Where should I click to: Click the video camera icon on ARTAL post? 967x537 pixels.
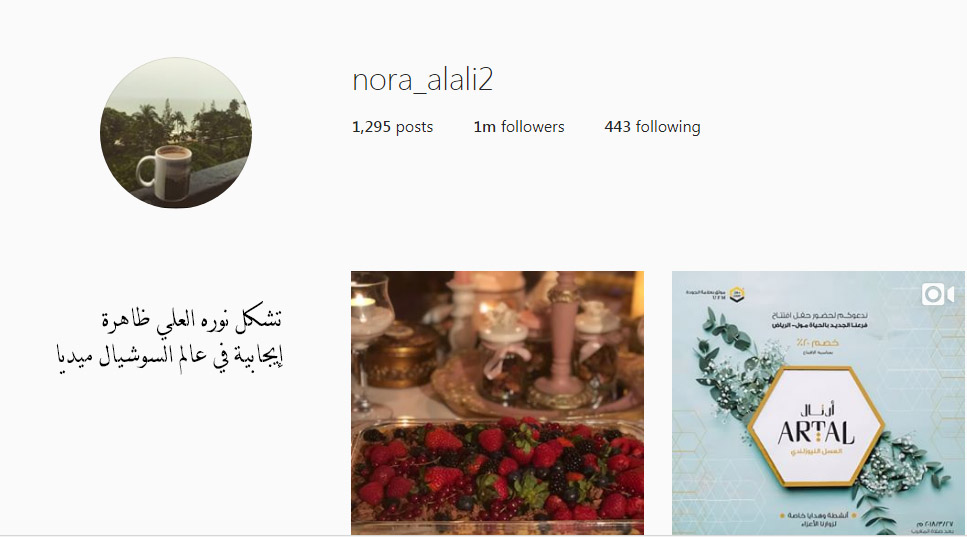pyautogui.click(x=937, y=294)
